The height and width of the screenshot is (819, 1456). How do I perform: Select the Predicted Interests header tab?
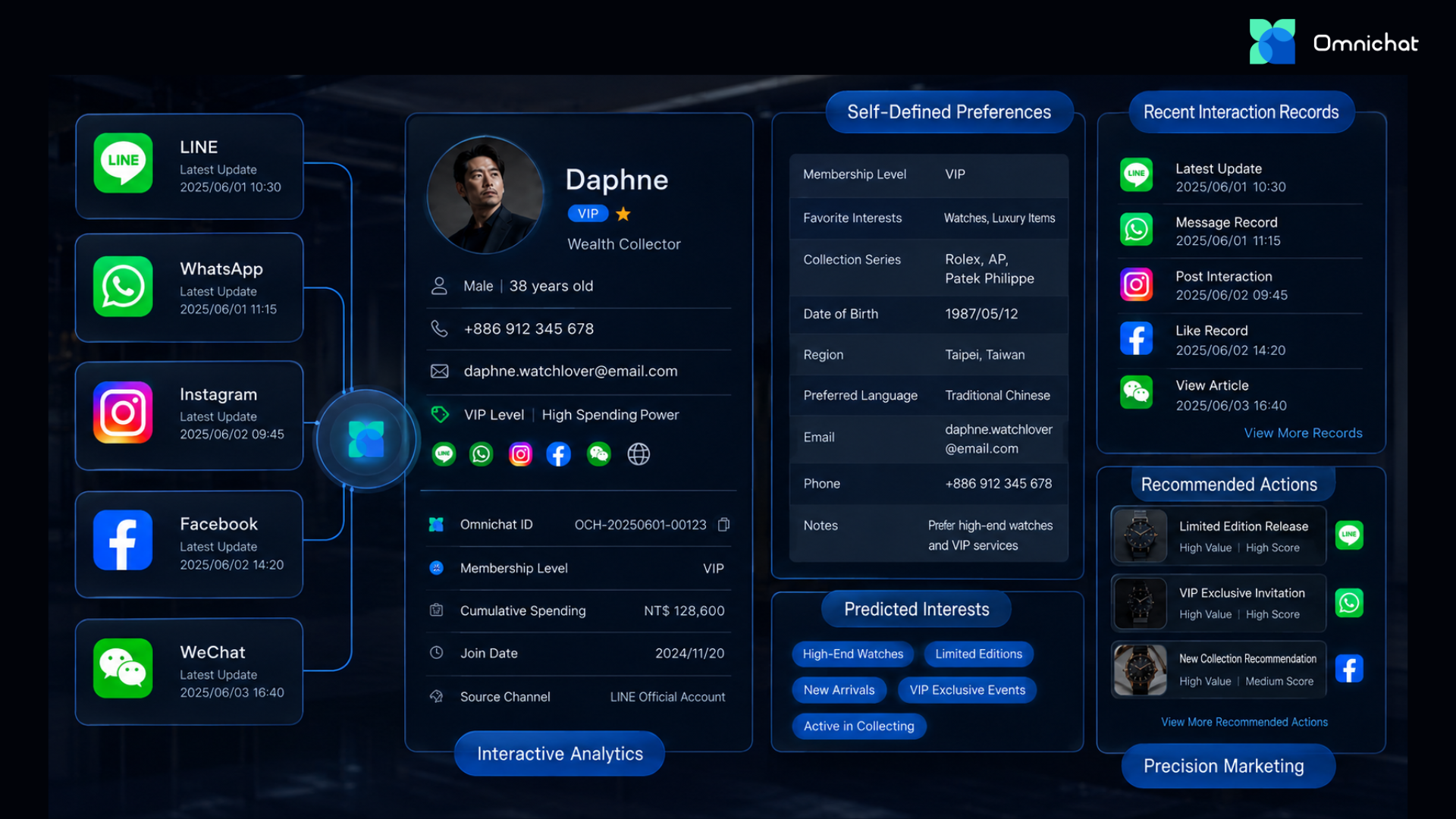pyautogui.click(x=916, y=609)
